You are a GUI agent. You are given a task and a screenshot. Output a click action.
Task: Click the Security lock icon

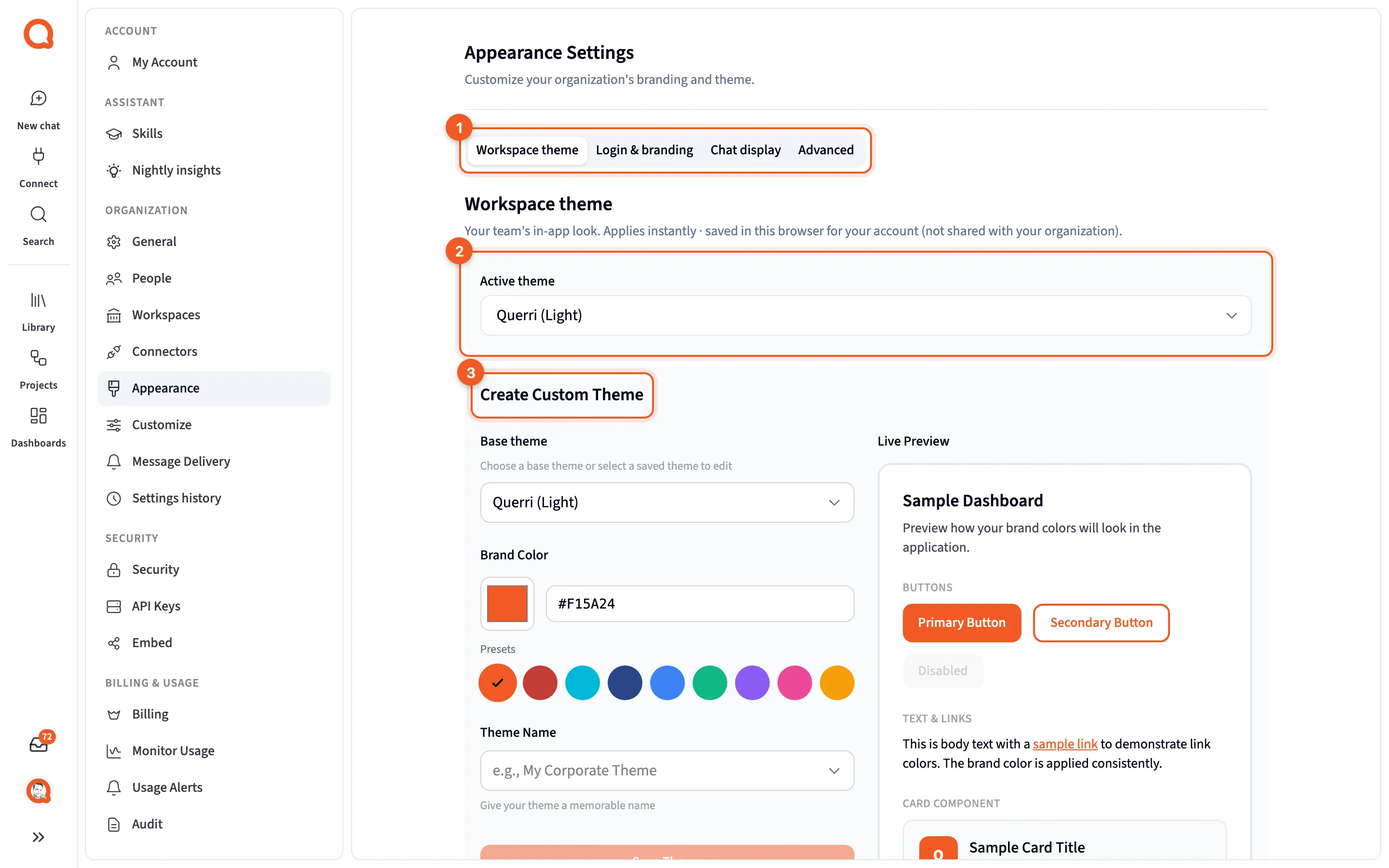(114, 570)
